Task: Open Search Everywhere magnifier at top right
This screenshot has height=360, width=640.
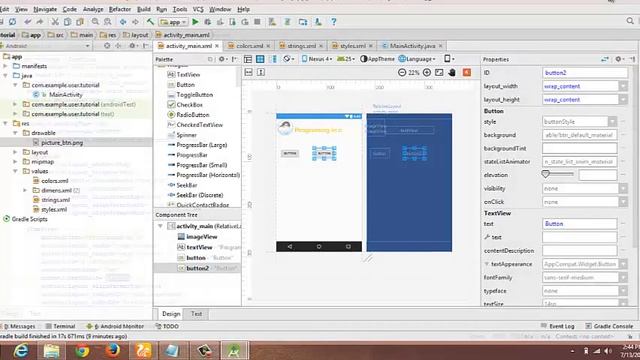Action: 630,21
